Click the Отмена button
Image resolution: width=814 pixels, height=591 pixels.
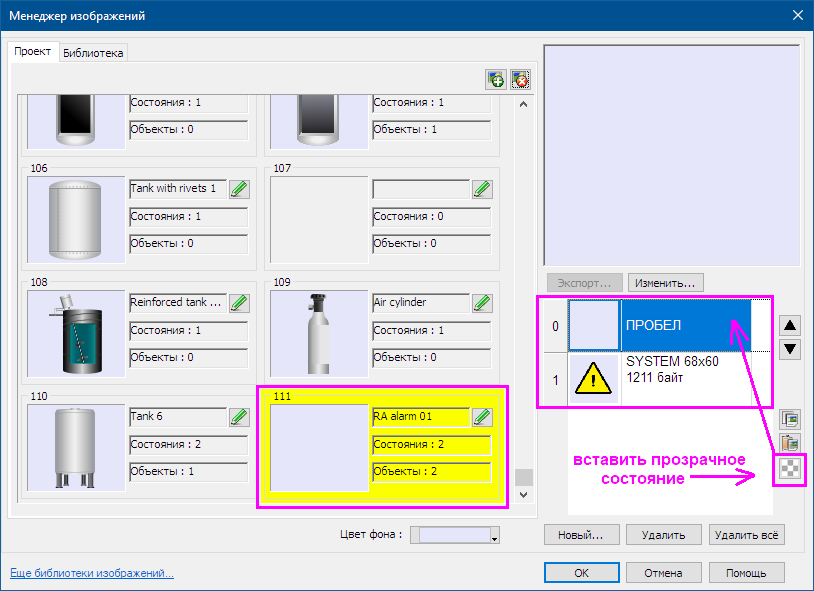[663, 573]
